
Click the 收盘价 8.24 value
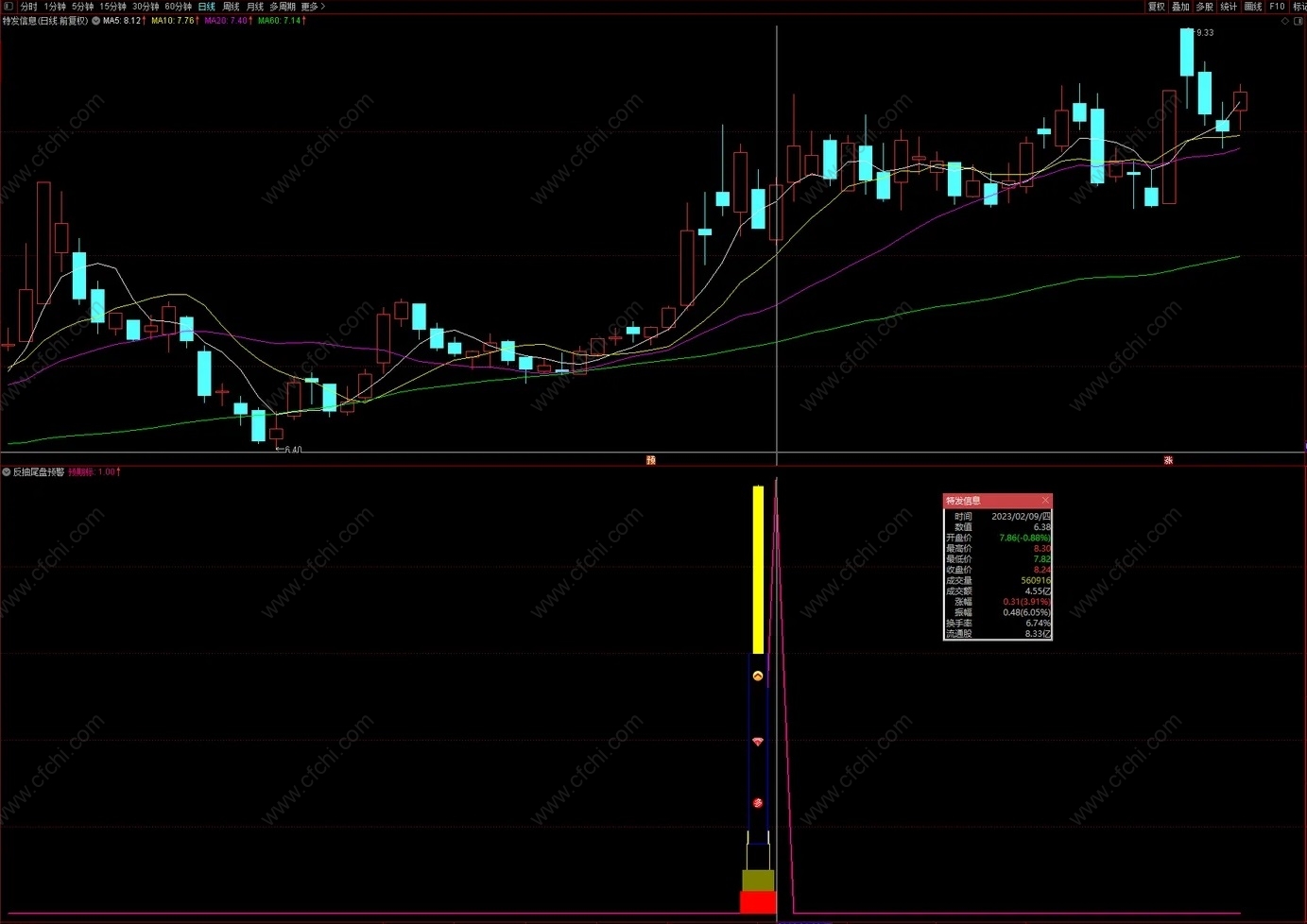pos(1041,570)
